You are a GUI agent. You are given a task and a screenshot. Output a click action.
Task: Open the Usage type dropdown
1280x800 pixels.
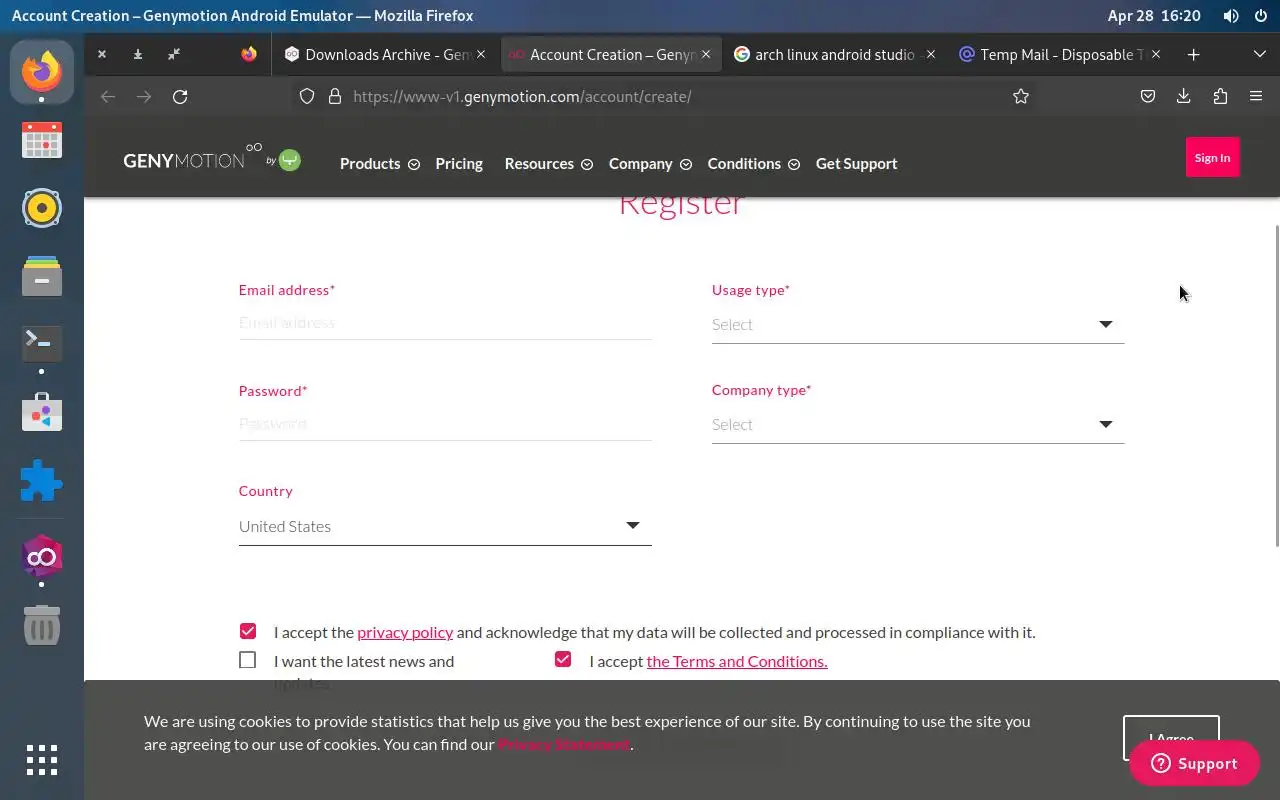point(918,324)
